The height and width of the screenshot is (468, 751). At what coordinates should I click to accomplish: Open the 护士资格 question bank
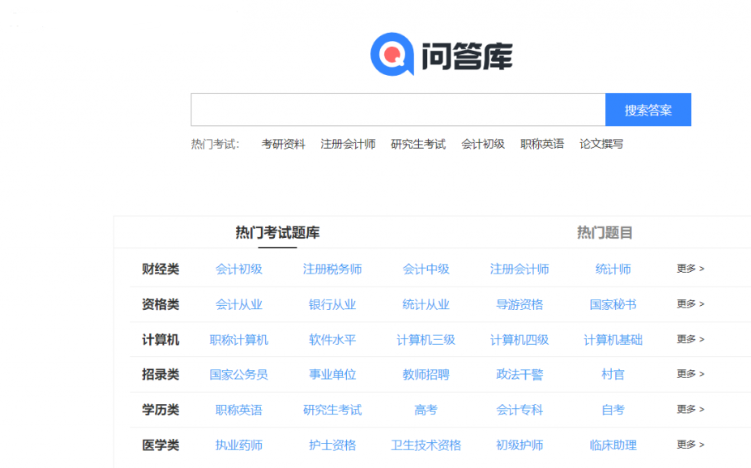point(332,445)
